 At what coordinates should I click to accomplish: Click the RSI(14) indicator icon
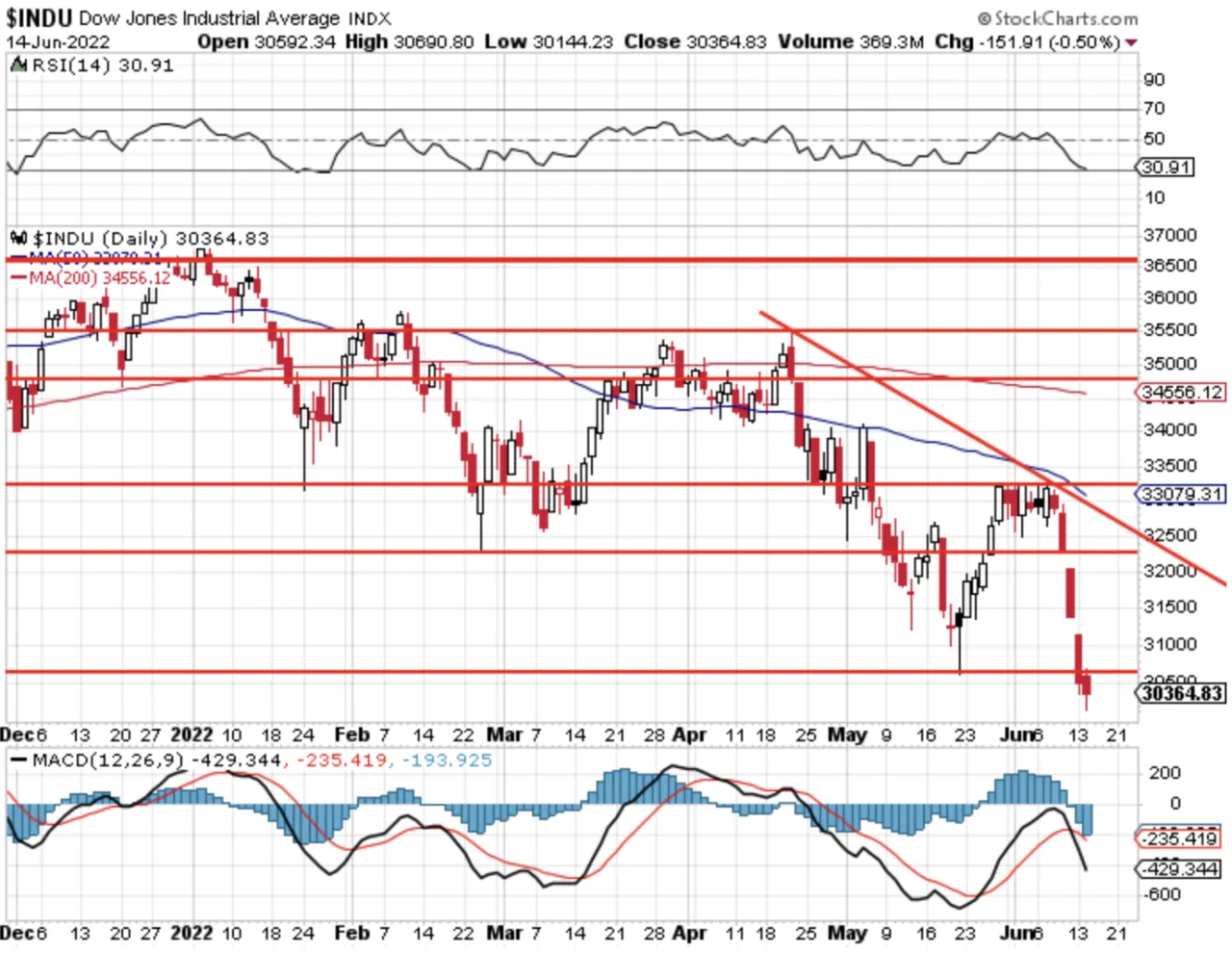click(18, 64)
